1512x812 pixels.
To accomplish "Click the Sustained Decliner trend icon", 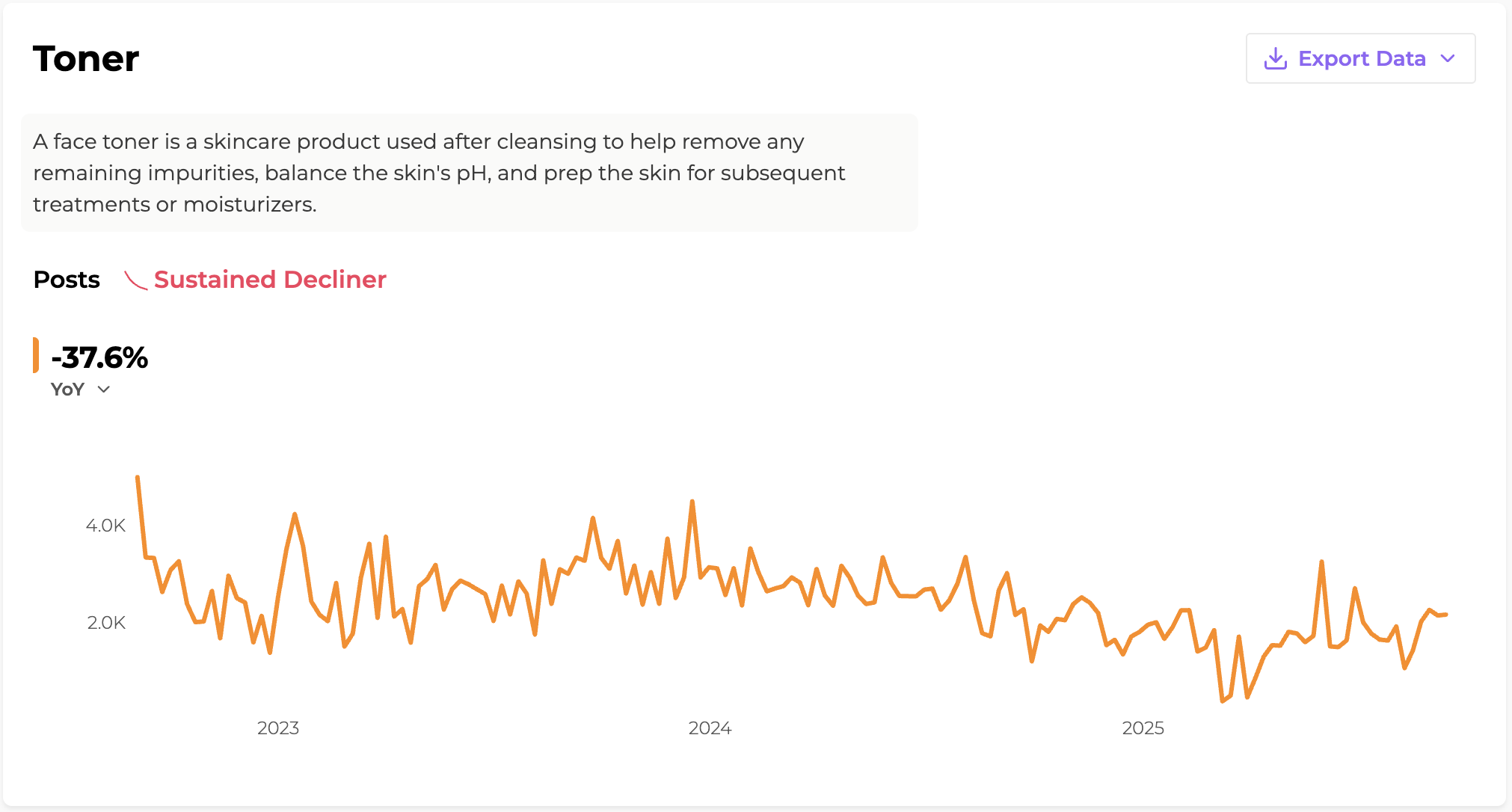I will tap(135, 280).
